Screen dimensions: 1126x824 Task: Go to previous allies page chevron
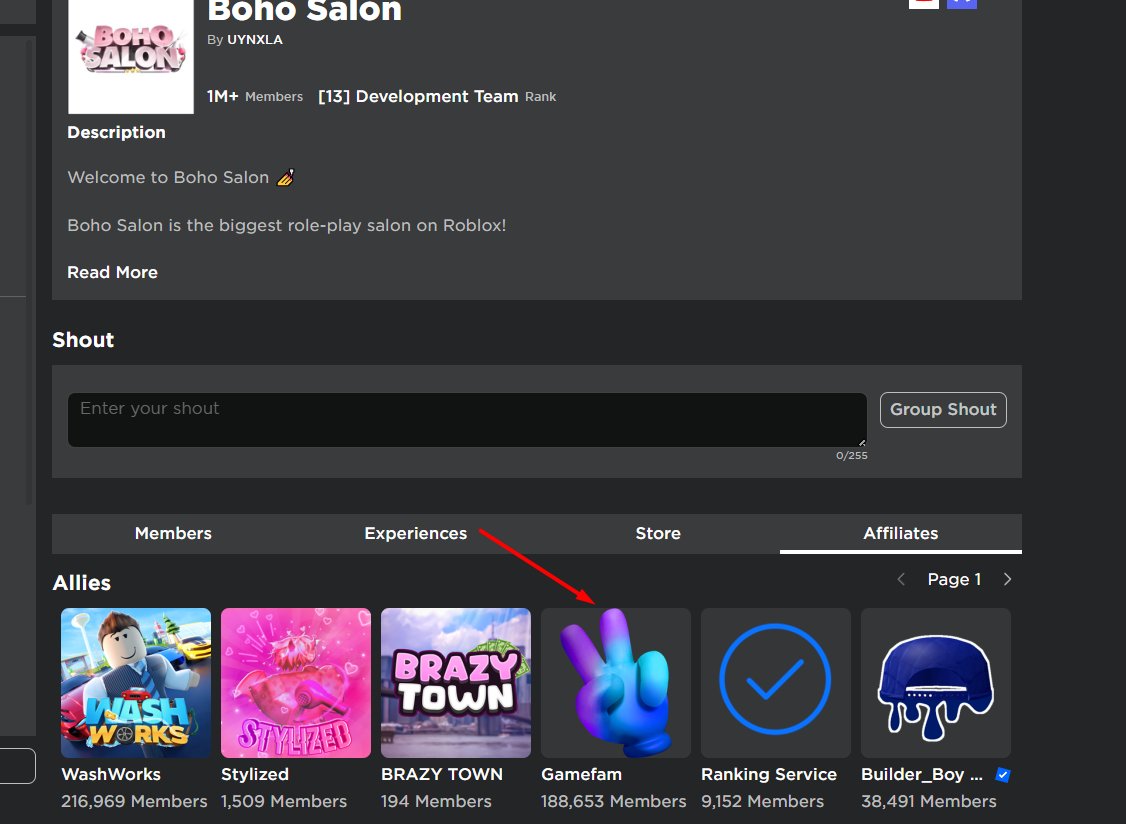pos(901,579)
